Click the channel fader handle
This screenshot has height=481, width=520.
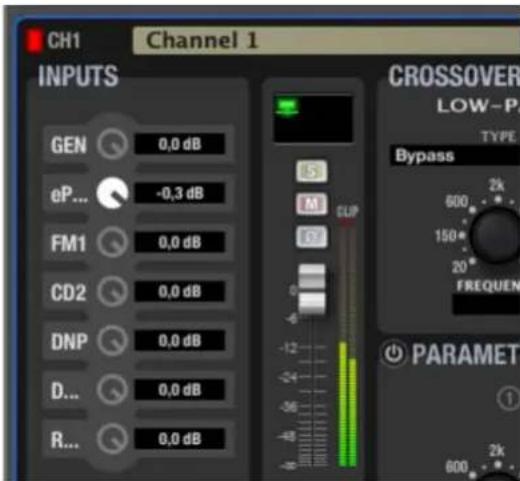tap(312, 289)
